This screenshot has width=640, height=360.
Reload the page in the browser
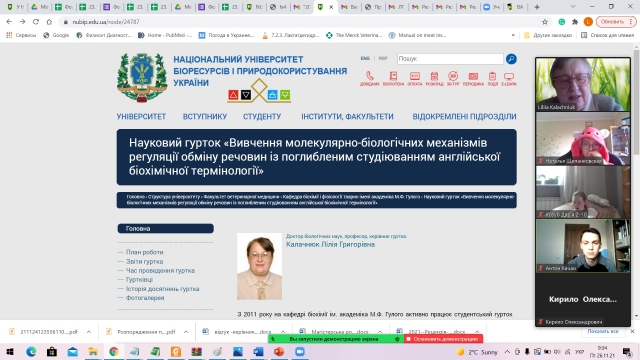pyautogui.click(x=36, y=22)
